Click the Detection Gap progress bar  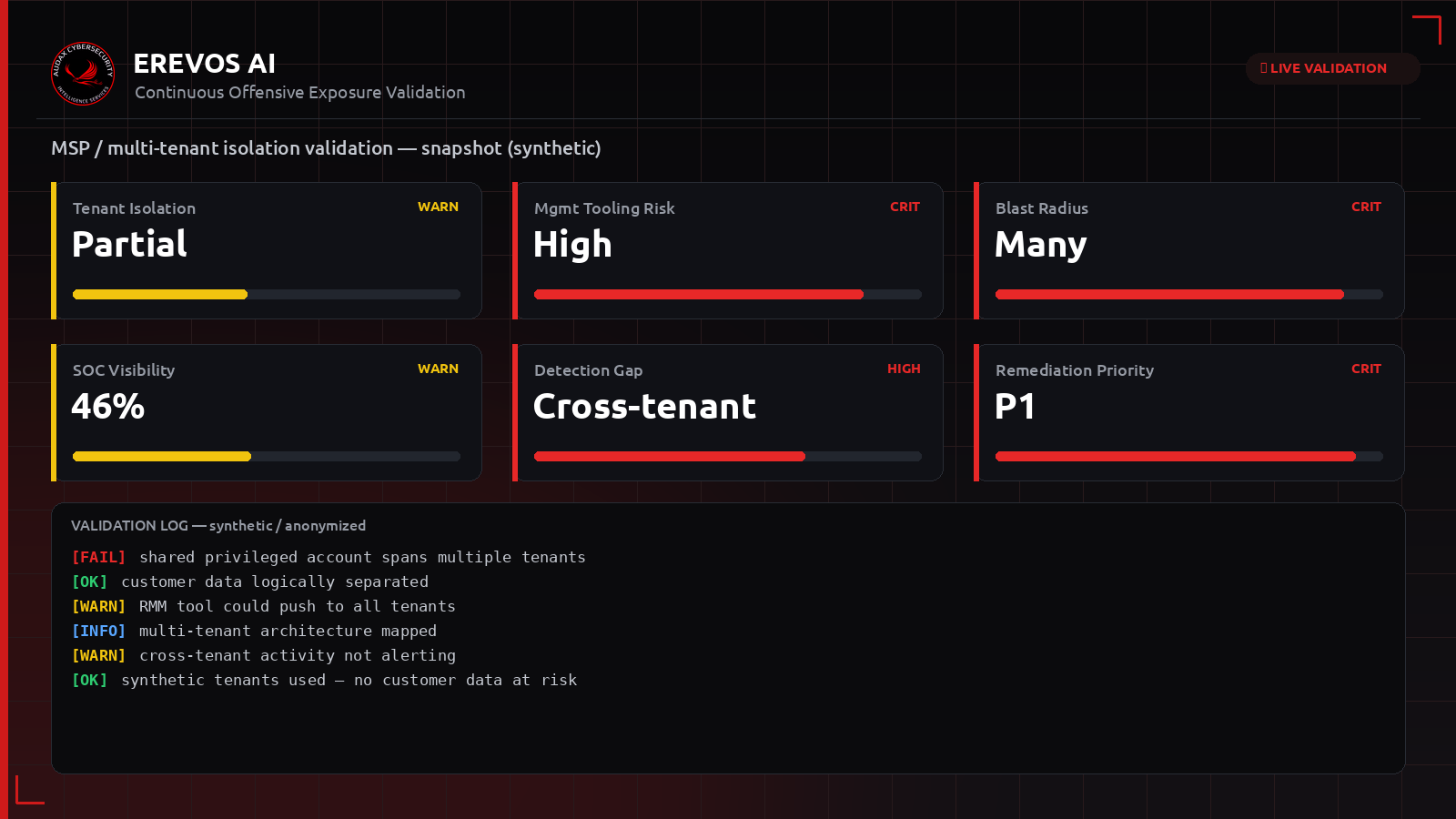[728, 457]
